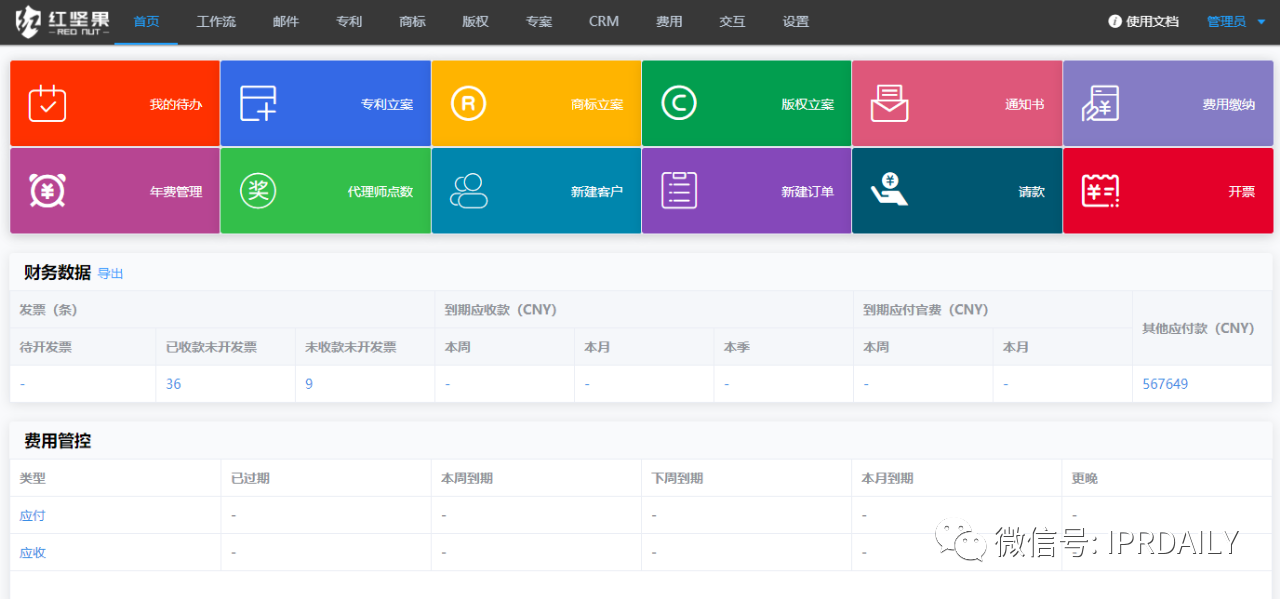
Task: Click the 本周到期 column header
Action: 467,478
